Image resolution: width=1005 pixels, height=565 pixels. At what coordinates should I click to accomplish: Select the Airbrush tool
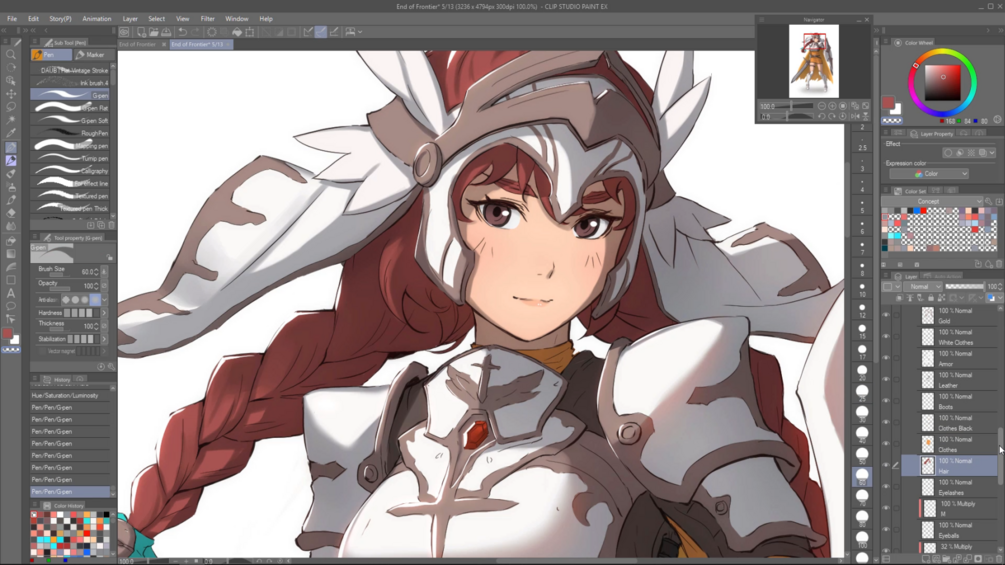[11, 186]
